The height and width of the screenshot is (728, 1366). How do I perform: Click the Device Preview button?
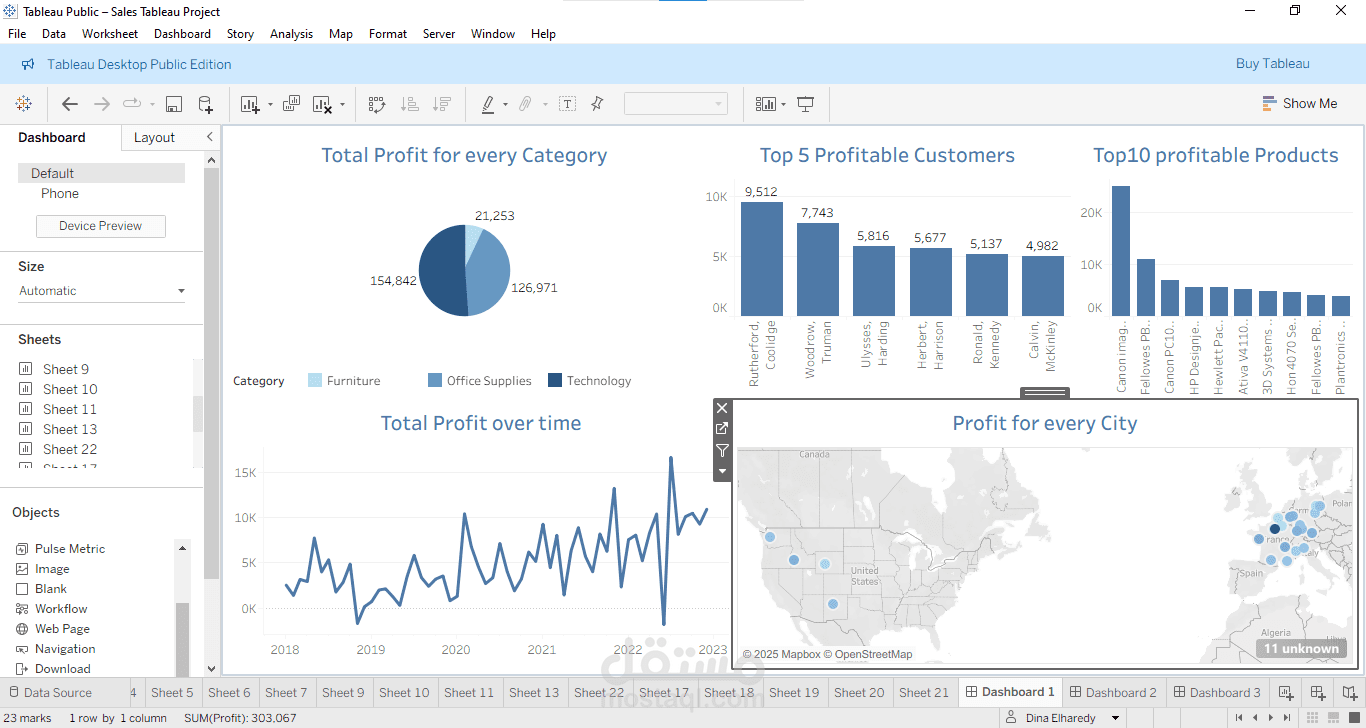(x=101, y=226)
